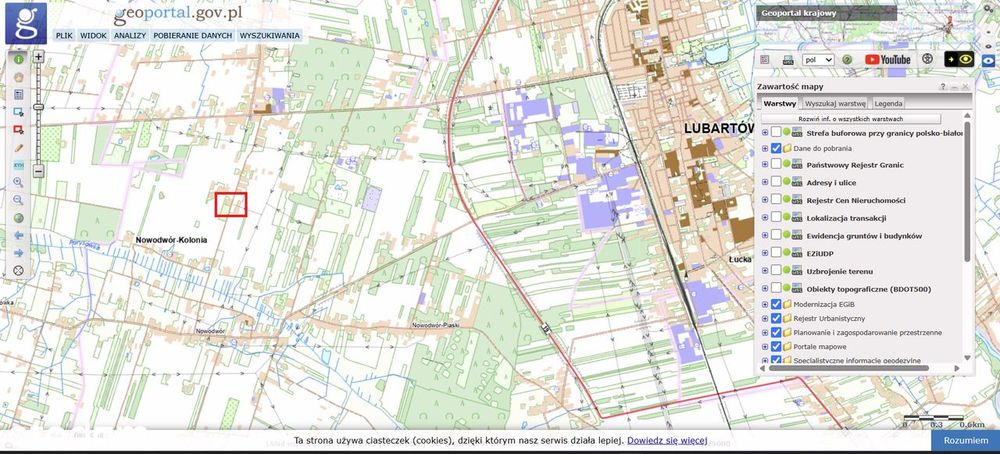Open the pol language dropdown
Viewport: 1000px width, 454px height.
(x=818, y=59)
